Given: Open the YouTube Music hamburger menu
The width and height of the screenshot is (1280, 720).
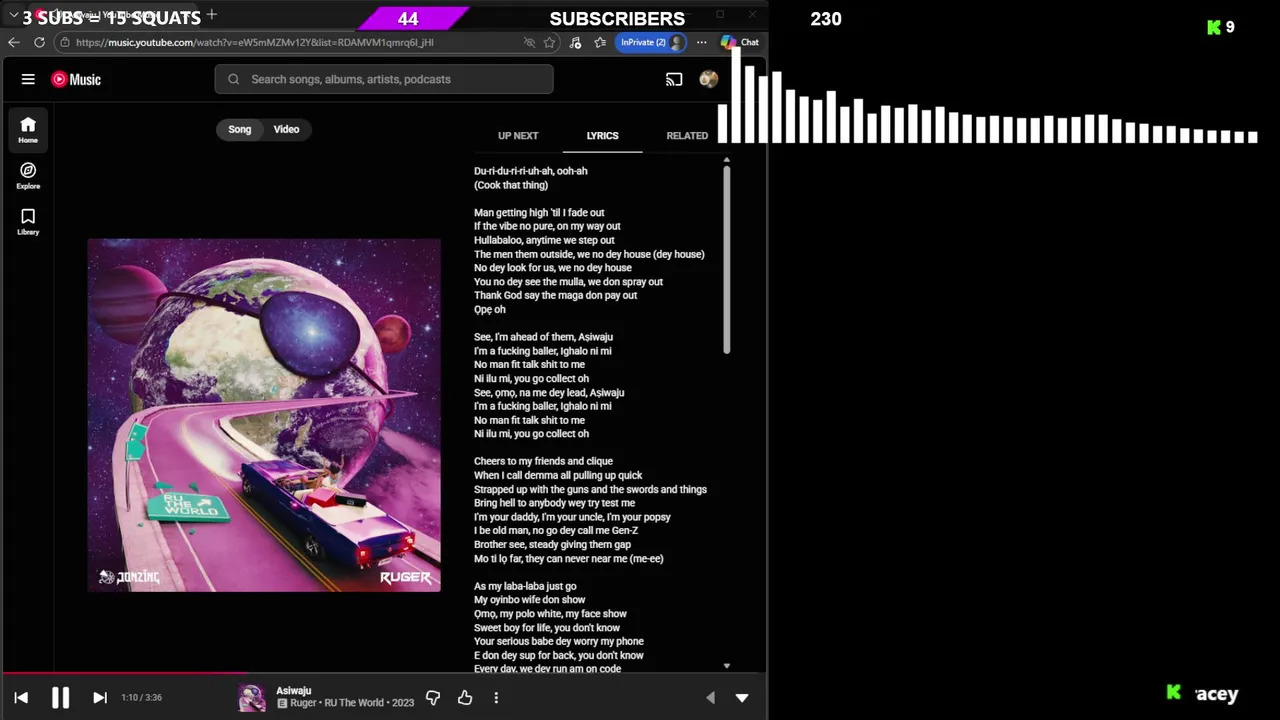Looking at the screenshot, I should (x=28, y=79).
